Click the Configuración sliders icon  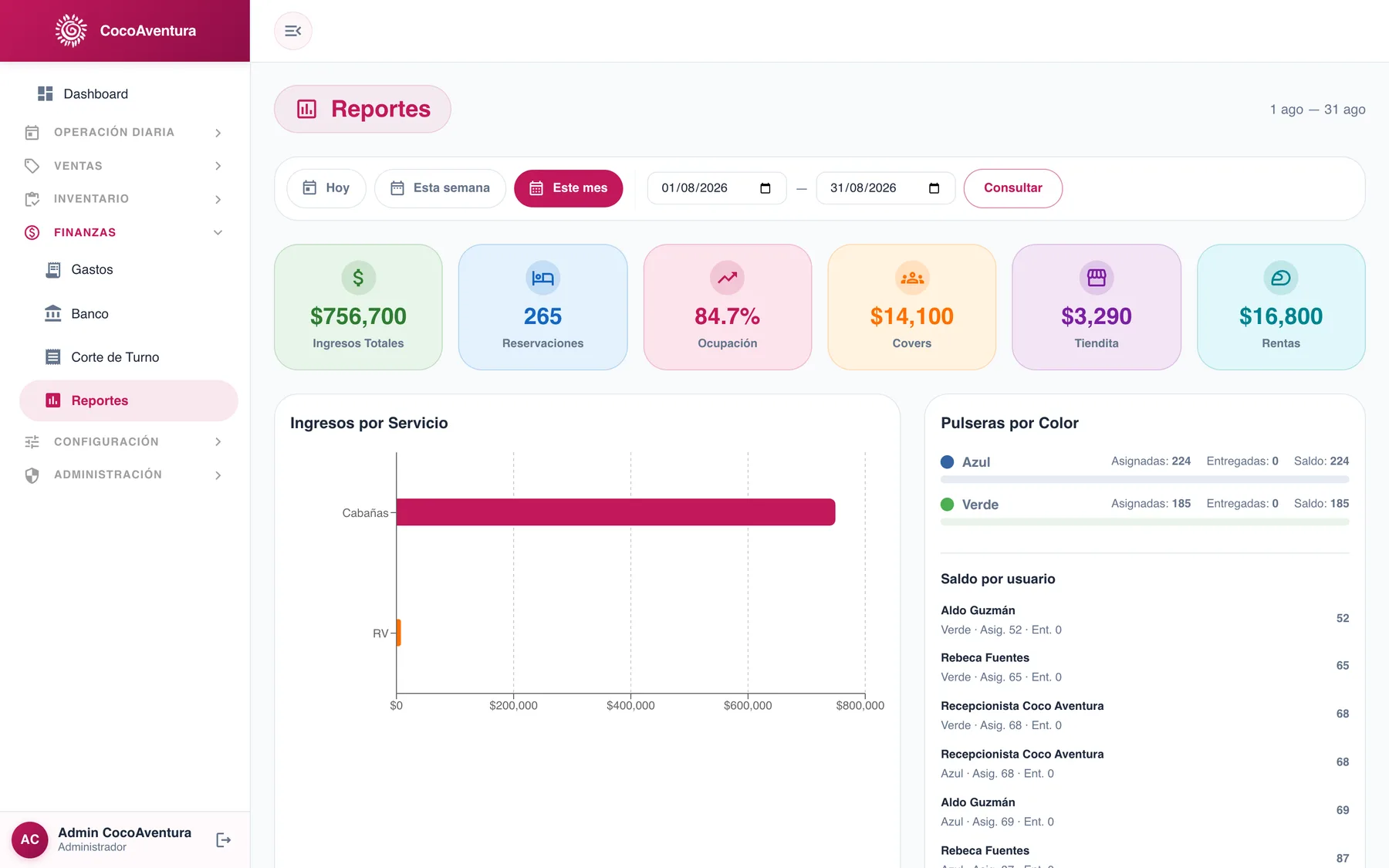click(x=32, y=442)
